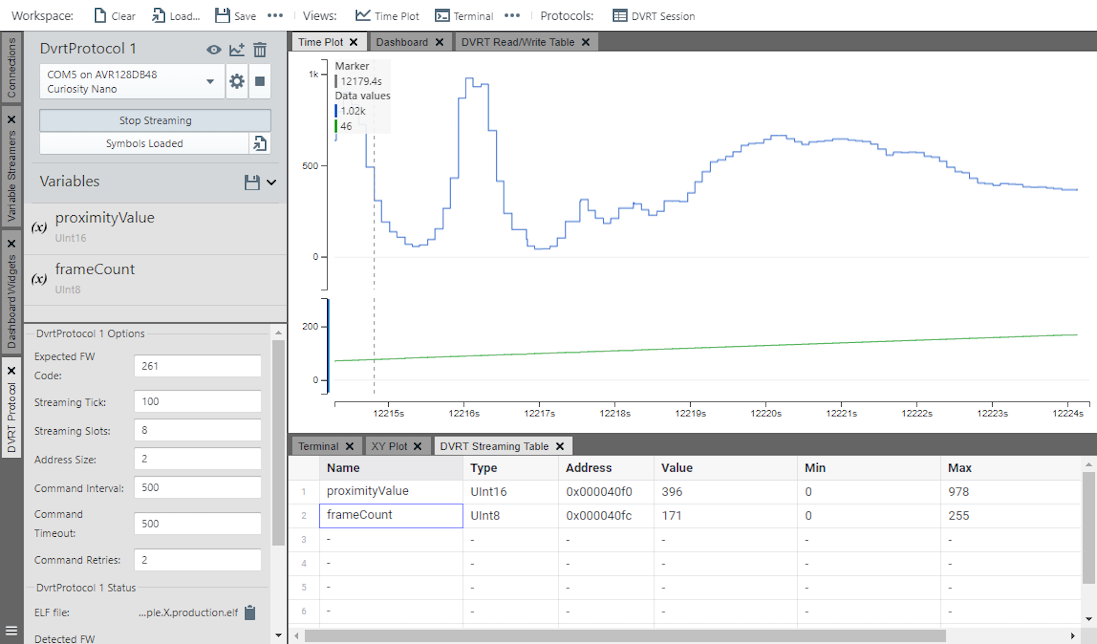Image resolution: width=1097 pixels, height=644 pixels.
Task: Open DVRT Session from Protocols
Action: point(654,16)
